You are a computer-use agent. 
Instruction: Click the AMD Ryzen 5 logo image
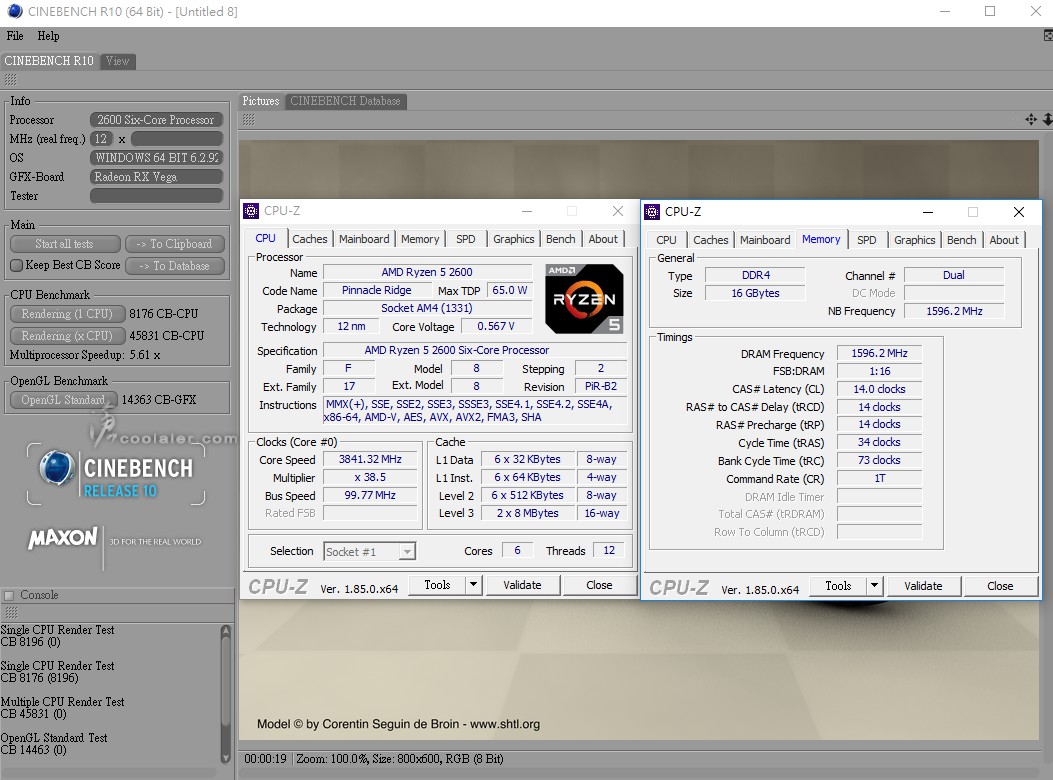click(x=584, y=299)
